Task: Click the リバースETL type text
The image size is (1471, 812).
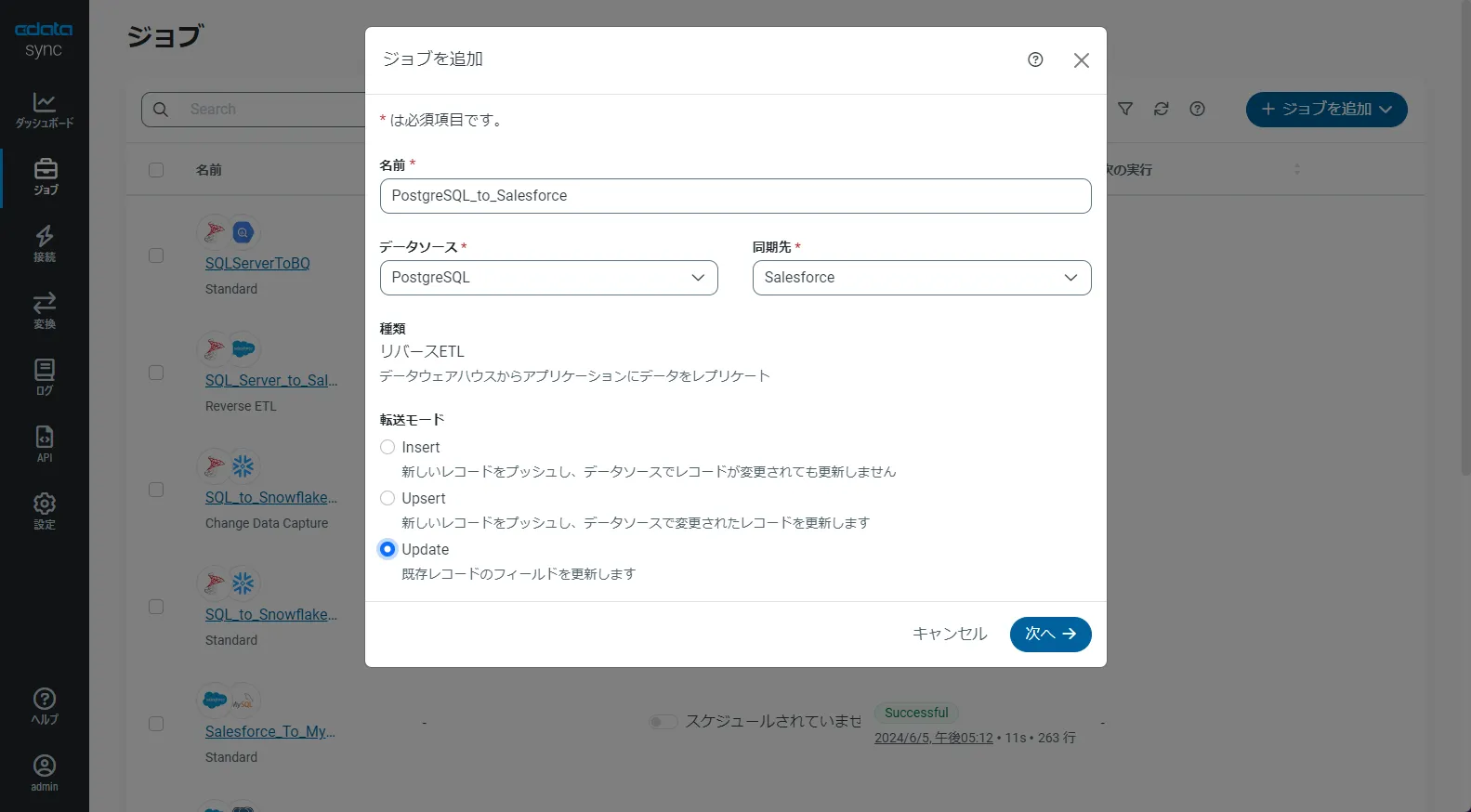Action: (x=422, y=351)
